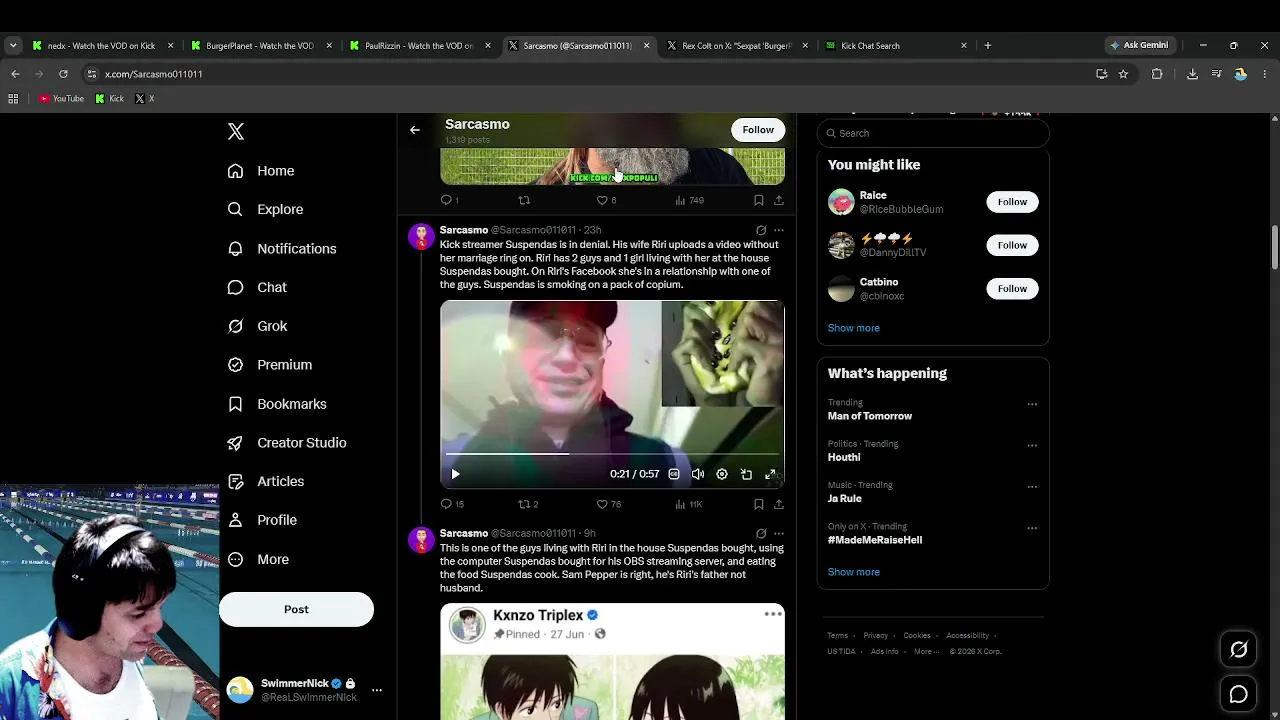Mute the video volume
1280x720 pixels.
point(698,474)
